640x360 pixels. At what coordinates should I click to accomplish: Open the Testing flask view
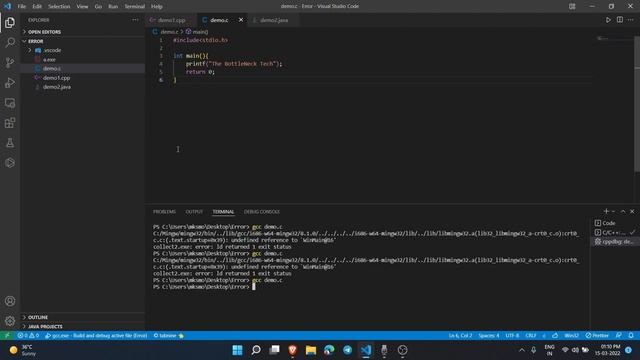tap(10, 143)
